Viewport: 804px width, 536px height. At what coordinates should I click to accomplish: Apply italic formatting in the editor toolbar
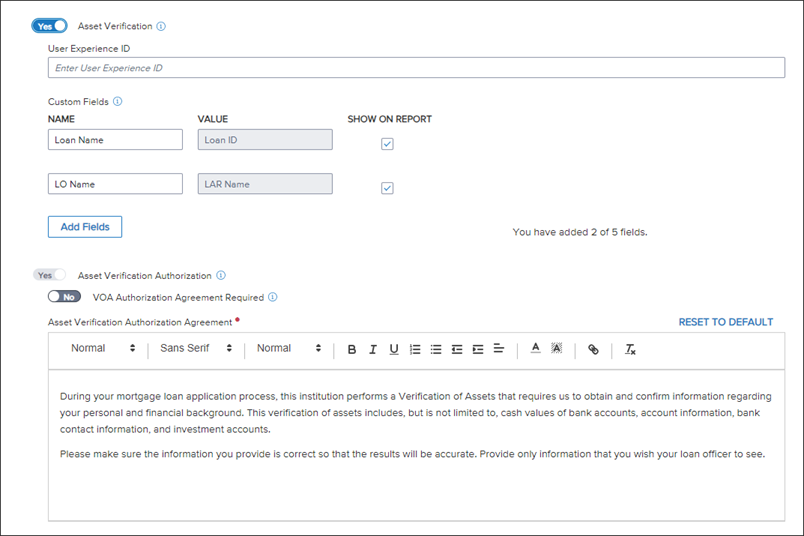coord(373,349)
